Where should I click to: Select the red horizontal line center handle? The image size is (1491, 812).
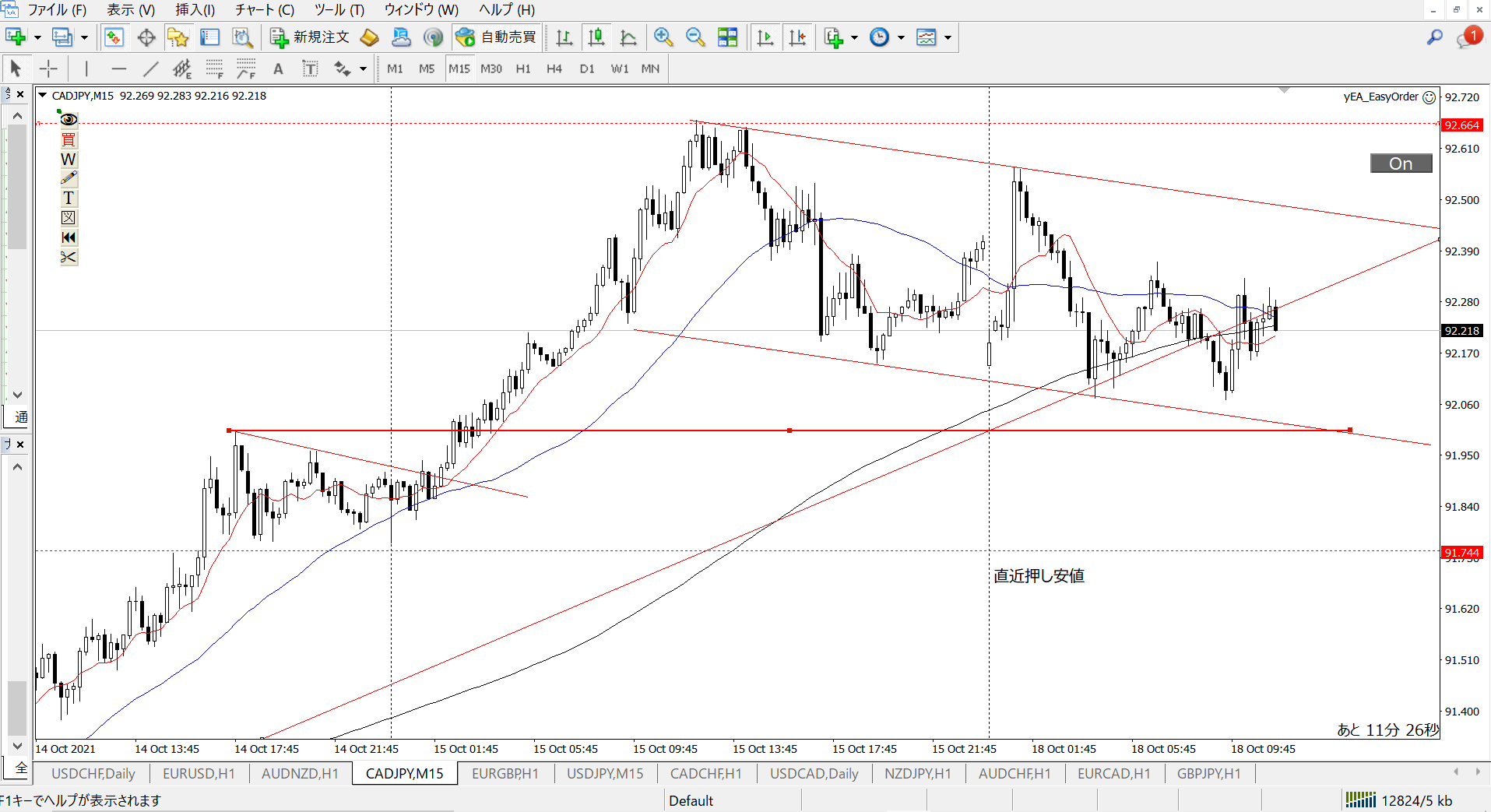(789, 431)
